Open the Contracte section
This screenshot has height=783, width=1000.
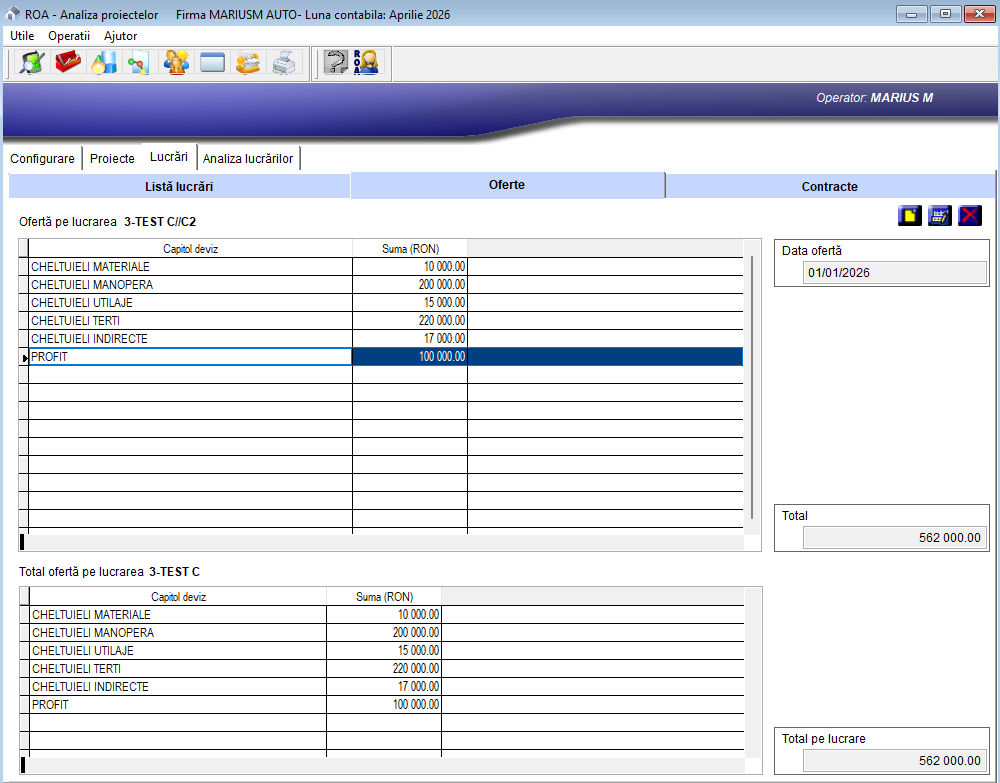[x=829, y=186]
